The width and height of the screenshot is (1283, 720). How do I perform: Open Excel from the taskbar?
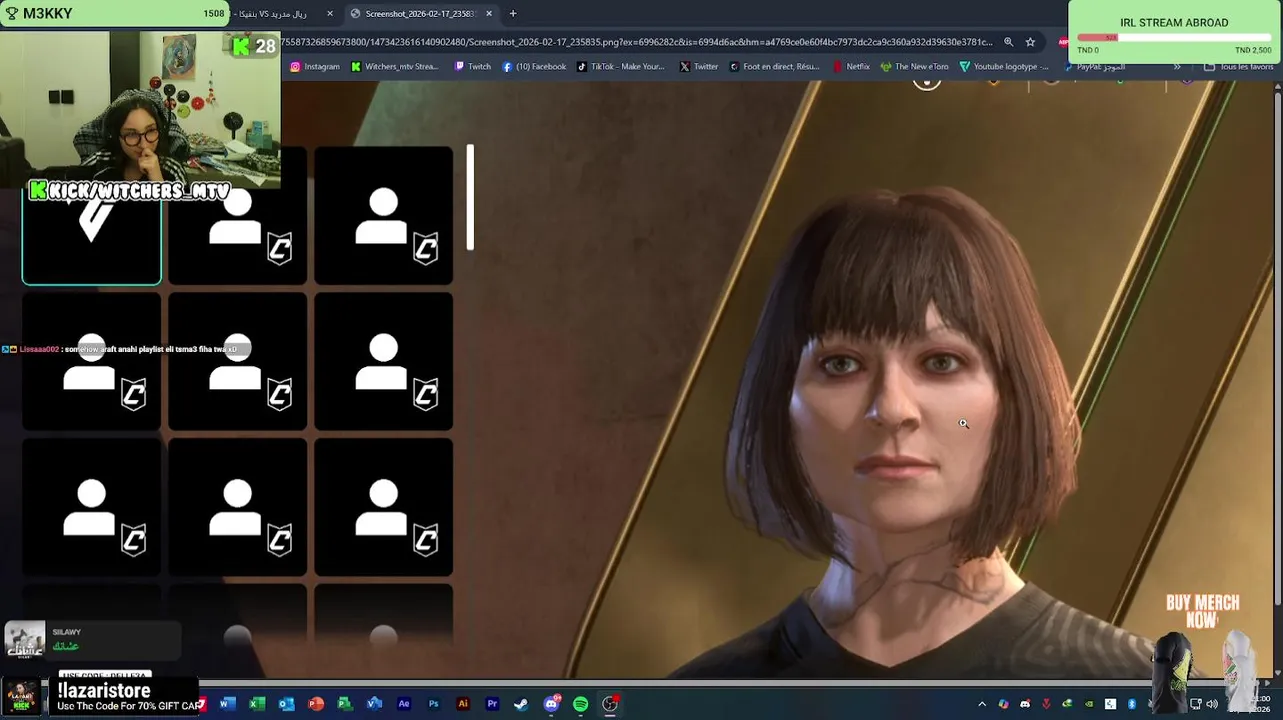257,704
